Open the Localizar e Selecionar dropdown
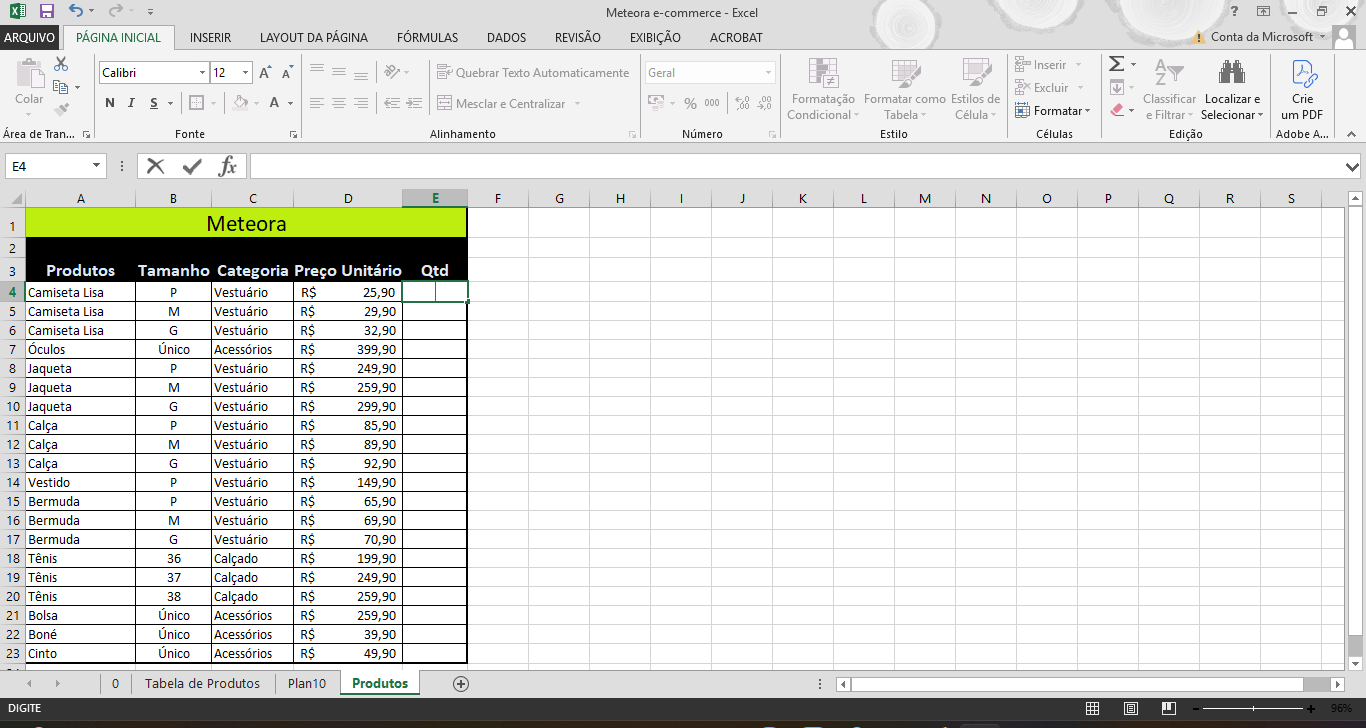1366x728 pixels. (1232, 89)
